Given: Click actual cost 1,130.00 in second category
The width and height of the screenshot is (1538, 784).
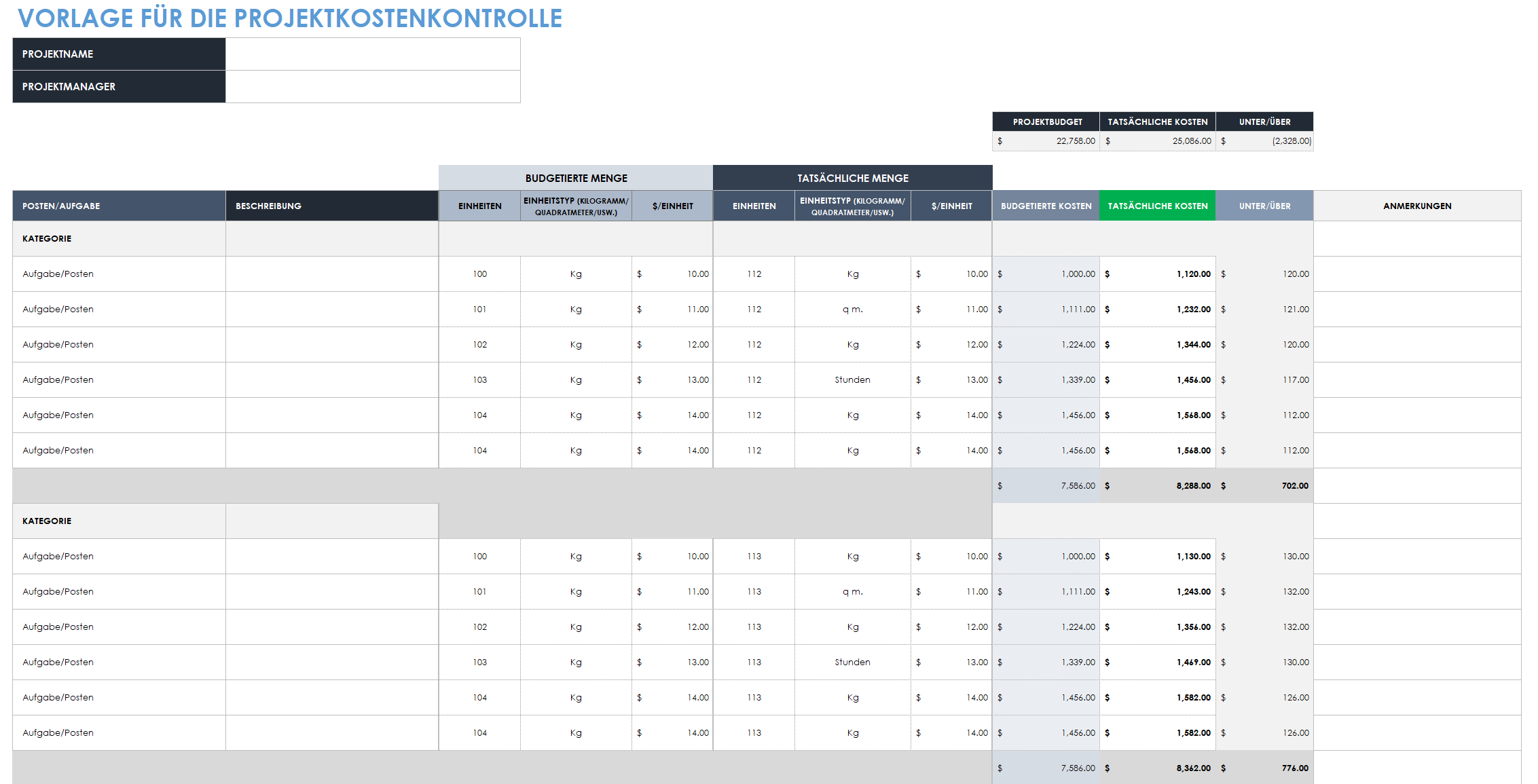Looking at the screenshot, I should tap(1158, 557).
